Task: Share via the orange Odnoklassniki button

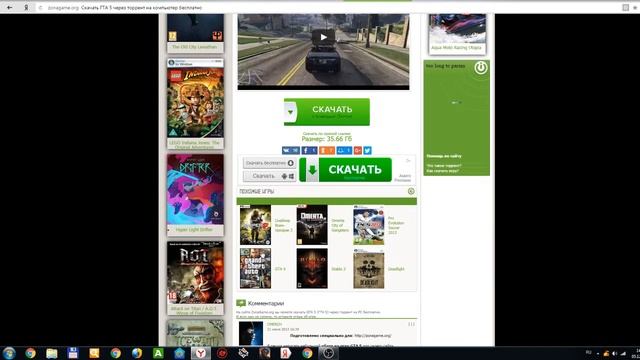Action: tap(327, 151)
